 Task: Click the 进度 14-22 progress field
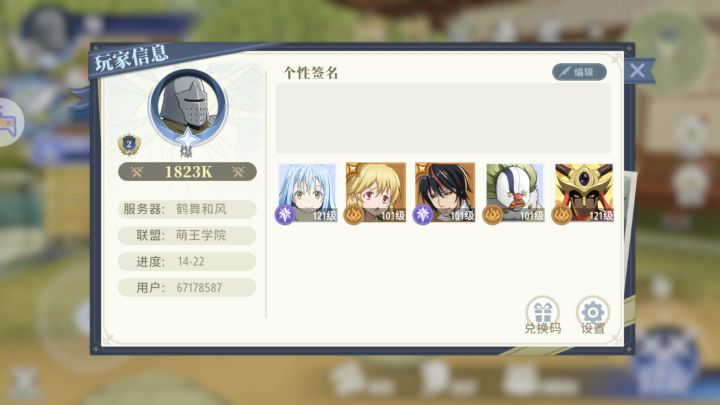(187, 262)
